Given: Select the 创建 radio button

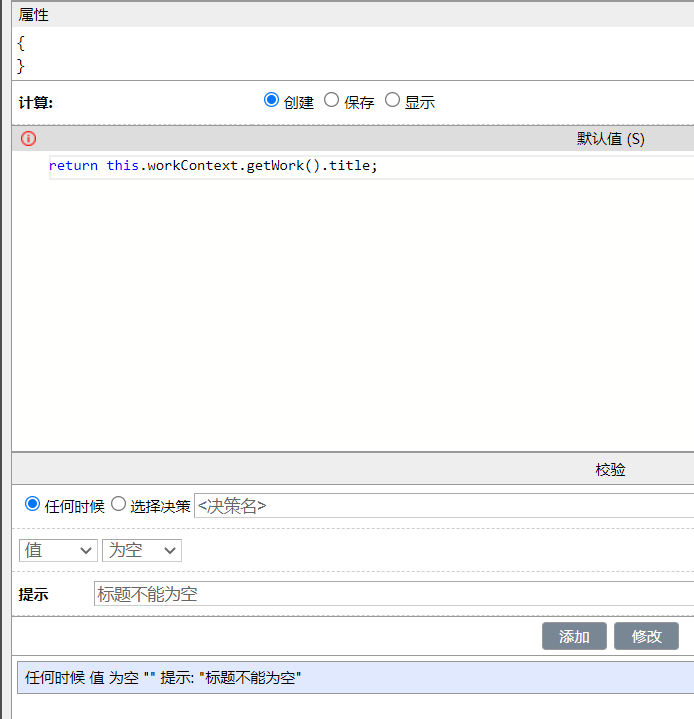Looking at the screenshot, I should click(x=271, y=100).
